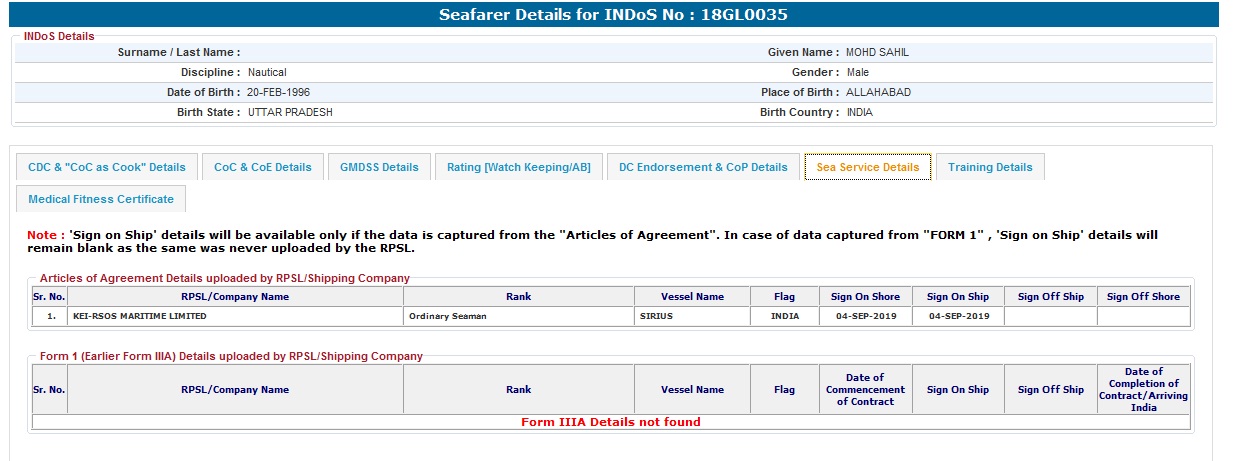Select the Sea Service Details tab
Screen dimensions: 1239x461
click(x=867, y=167)
